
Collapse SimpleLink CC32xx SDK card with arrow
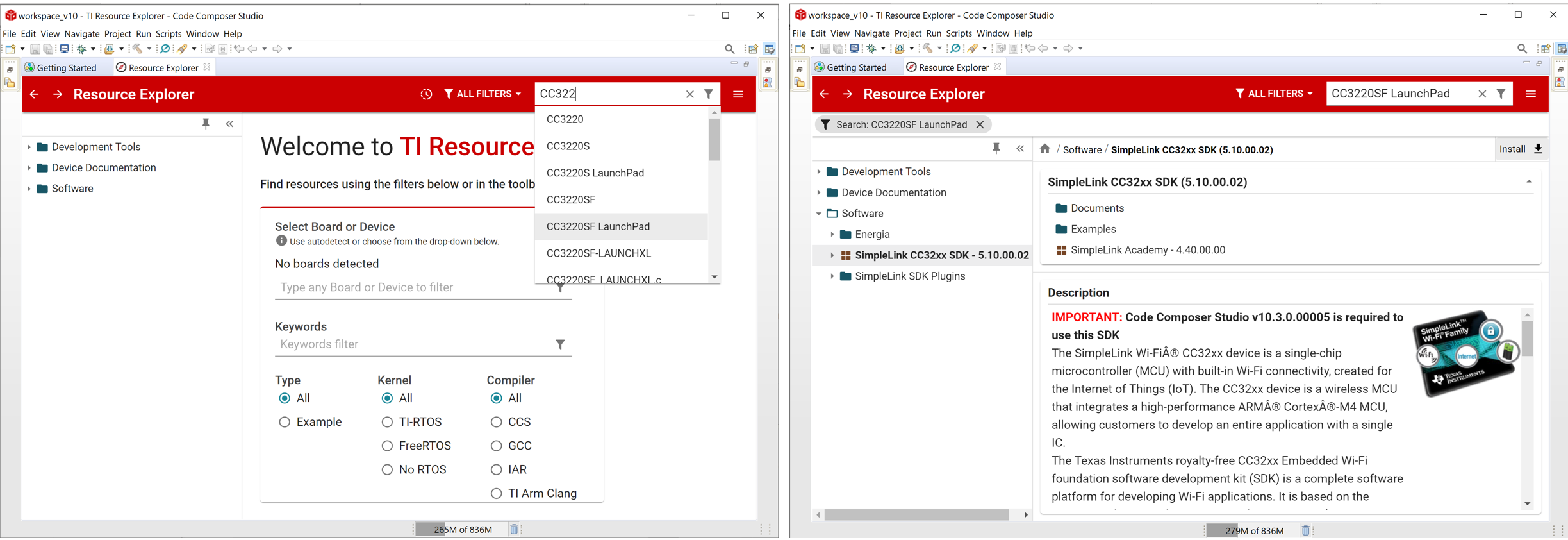tap(1529, 182)
